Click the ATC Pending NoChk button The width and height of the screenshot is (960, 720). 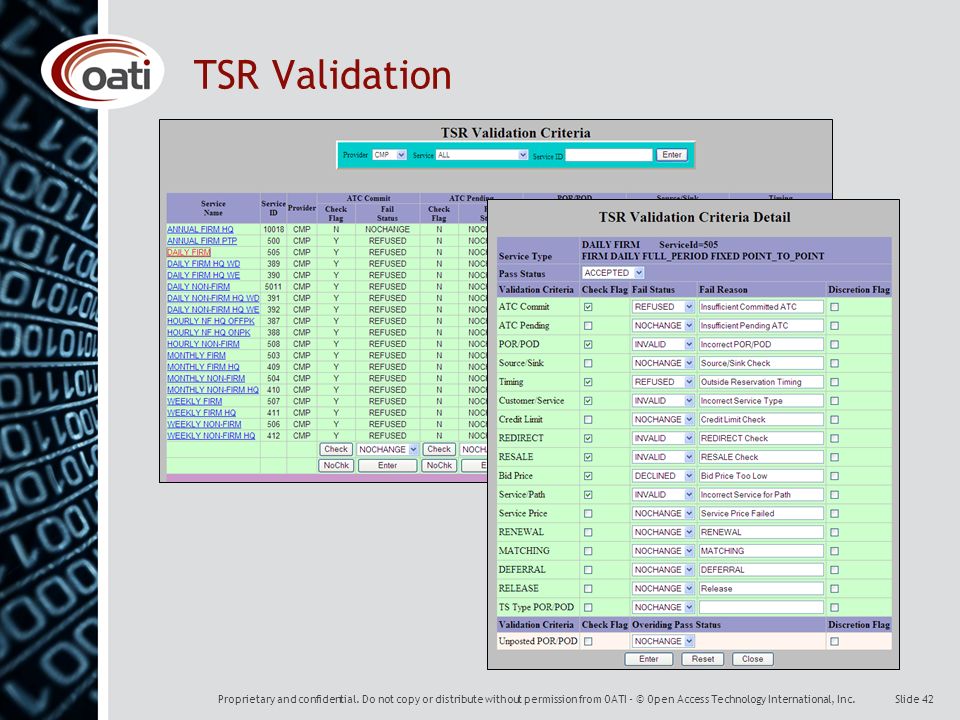pos(439,465)
